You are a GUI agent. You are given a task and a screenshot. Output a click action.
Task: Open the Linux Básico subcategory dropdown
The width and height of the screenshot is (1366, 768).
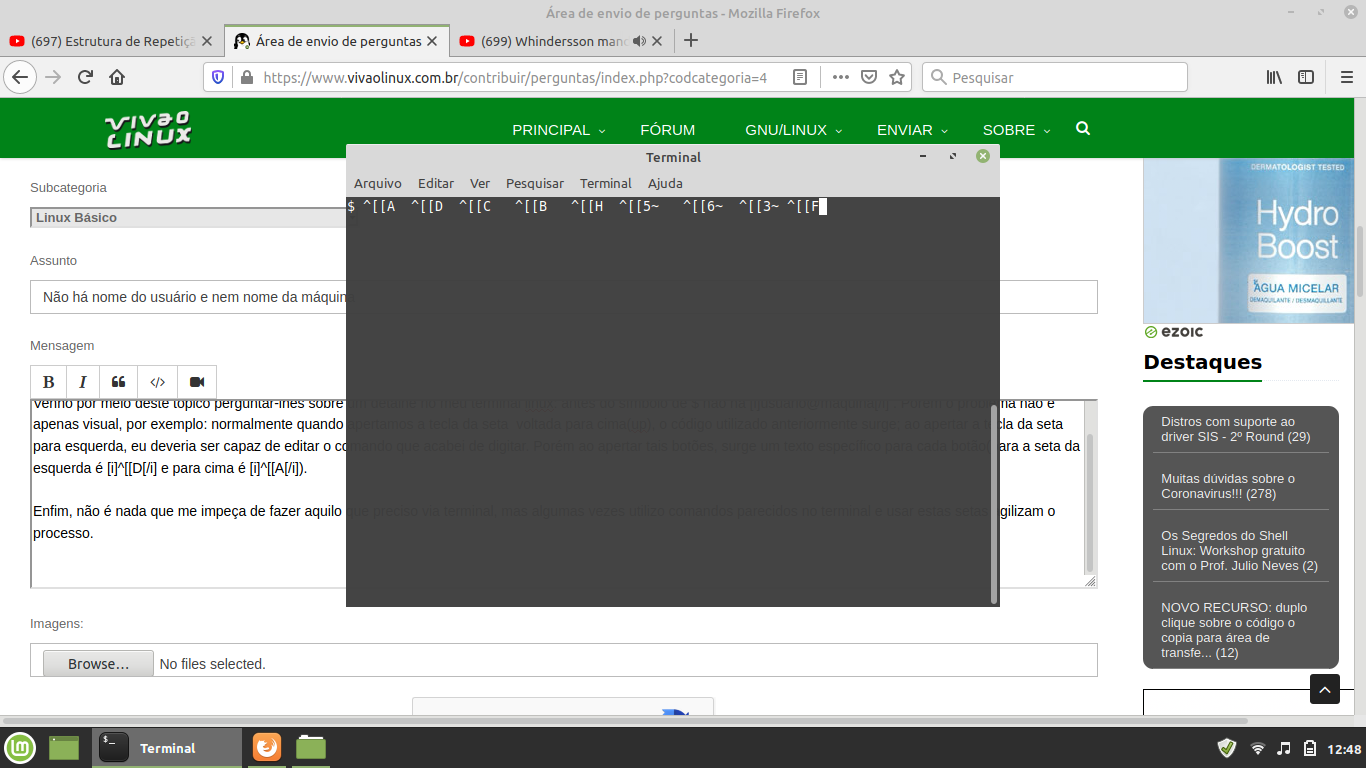(188, 217)
